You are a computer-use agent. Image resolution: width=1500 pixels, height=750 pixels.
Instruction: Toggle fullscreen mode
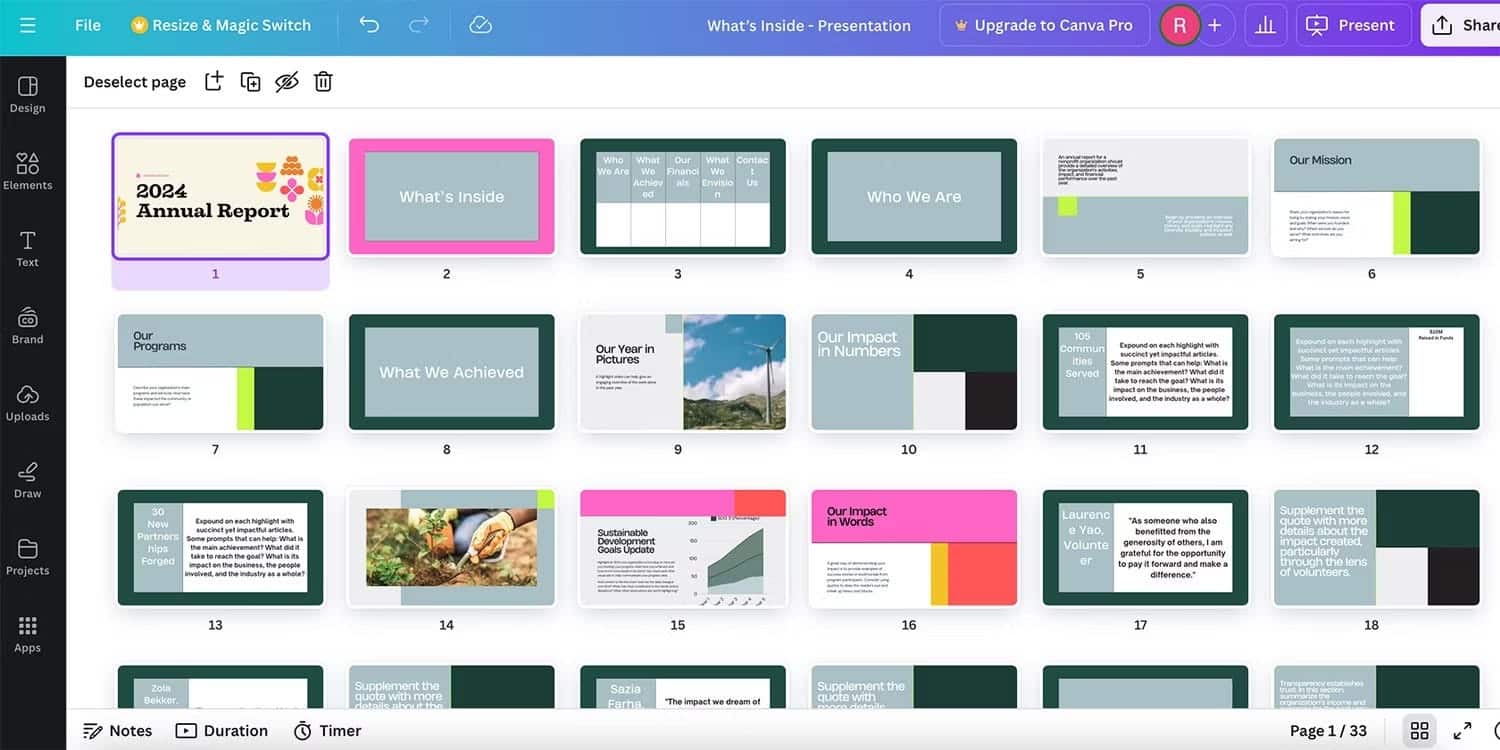coord(1462,731)
